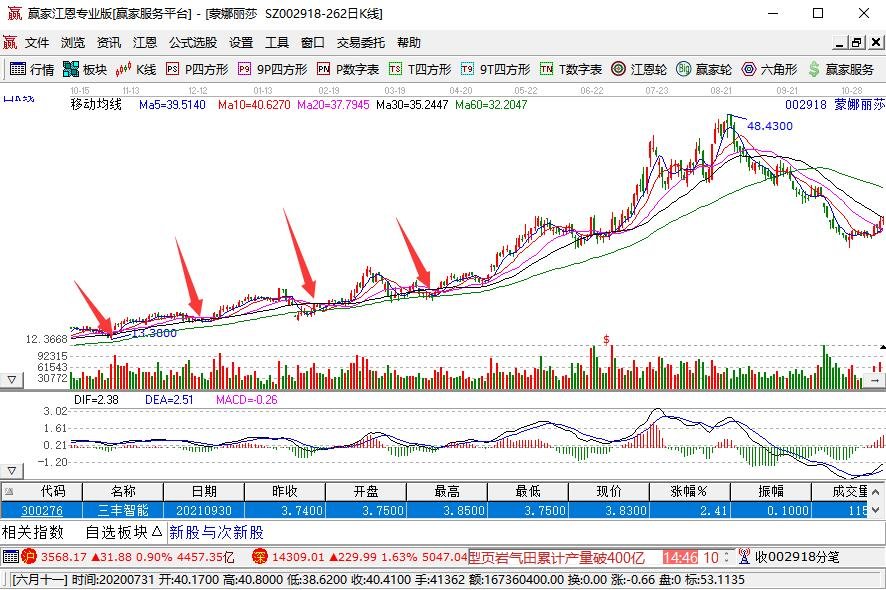Open the 交易委托 menu
The height and width of the screenshot is (590, 886).
[361, 42]
